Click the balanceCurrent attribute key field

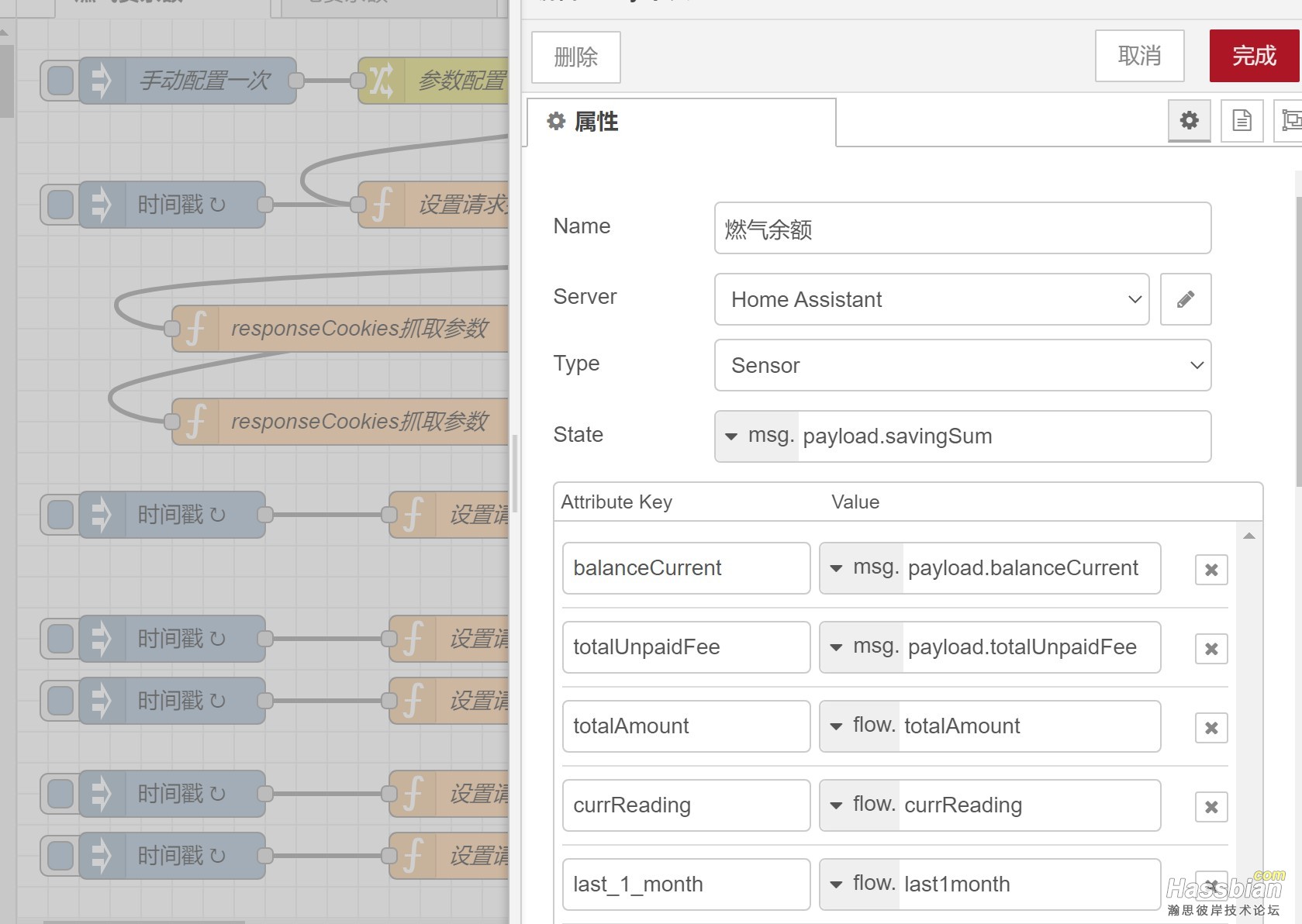click(686, 568)
